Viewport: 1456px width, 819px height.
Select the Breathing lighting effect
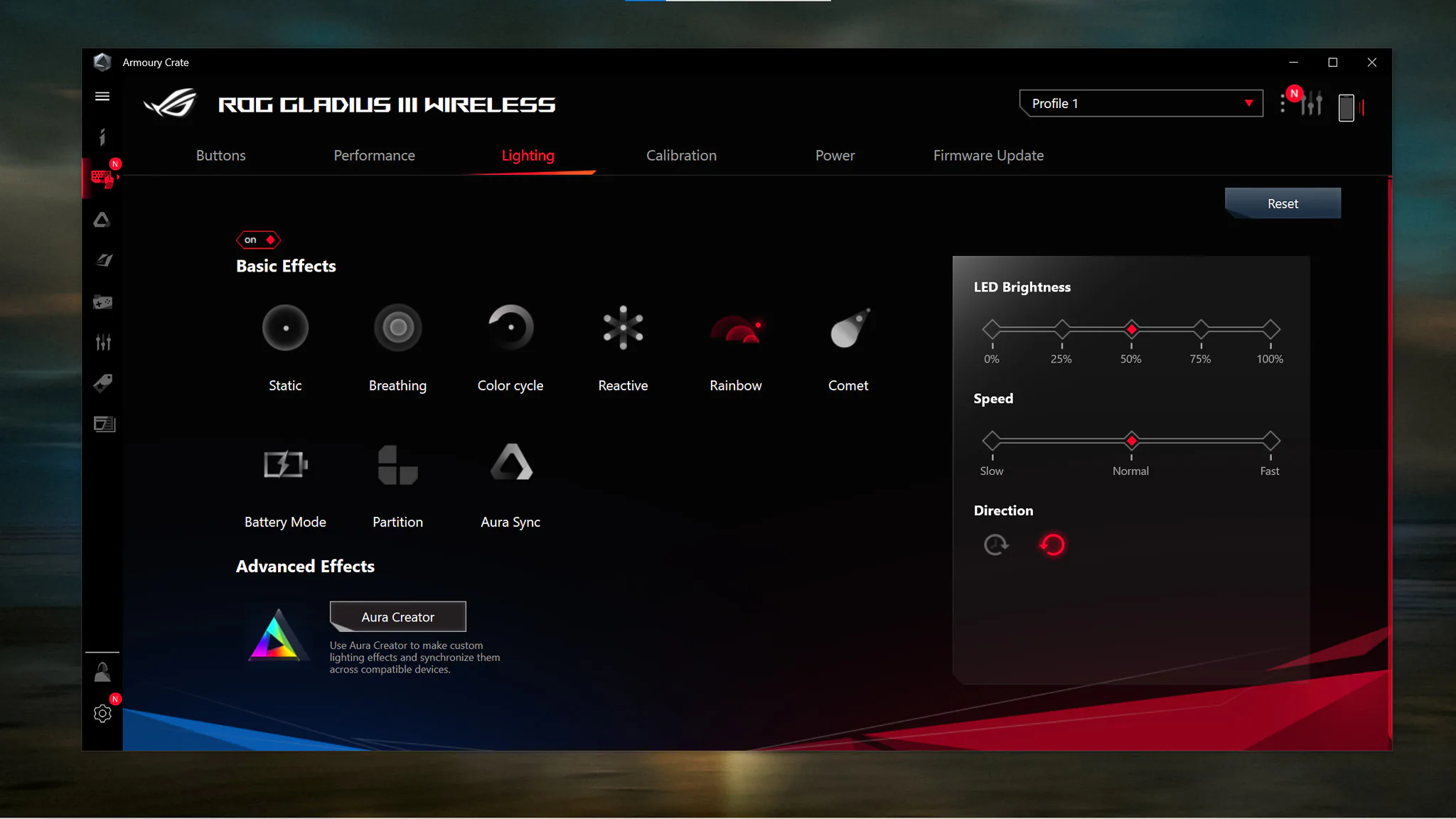pos(397,328)
